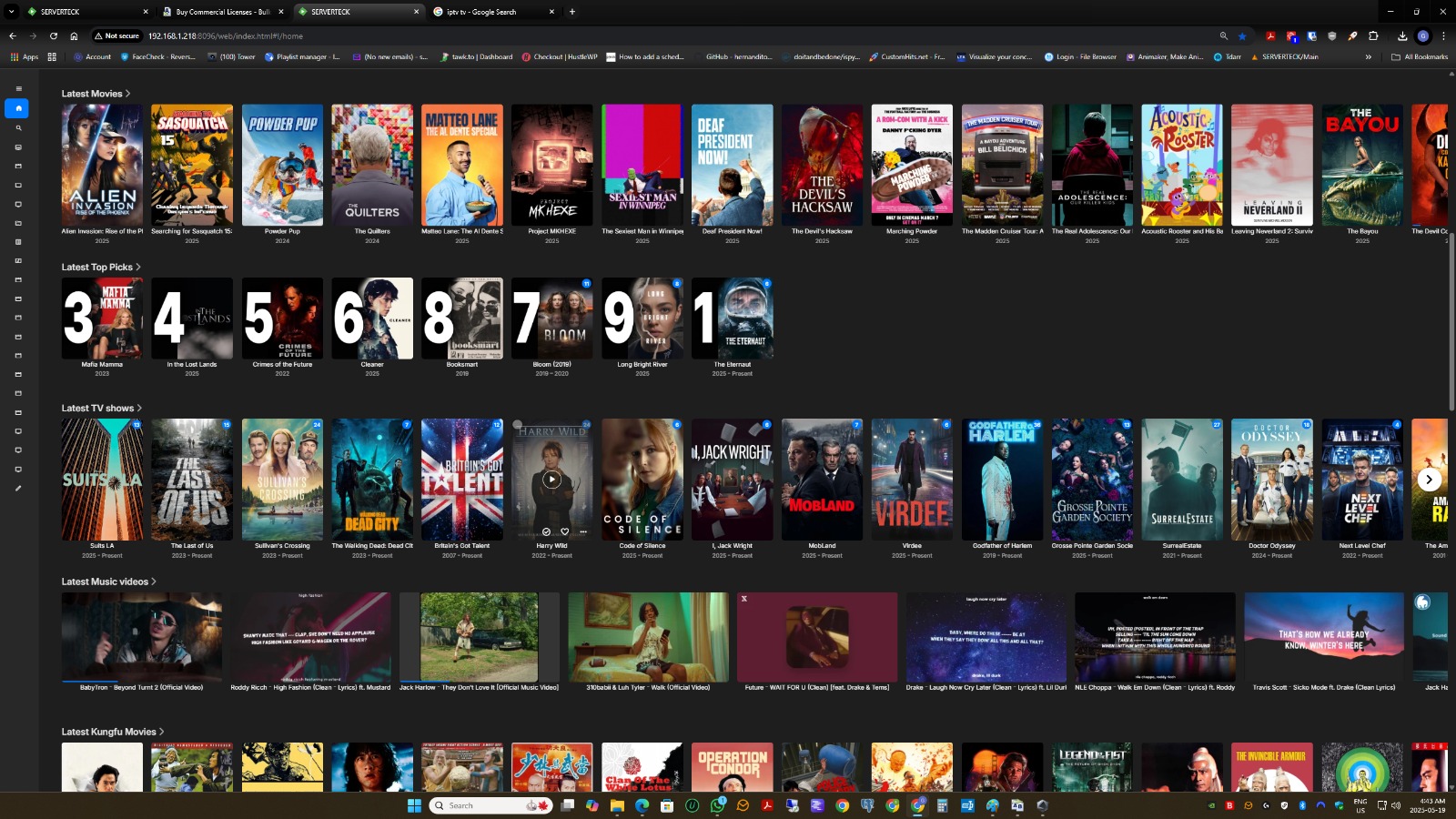The height and width of the screenshot is (819, 1456).
Task: Expand the hidden bookmarks overflow chevron
Action: (x=1368, y=56)
